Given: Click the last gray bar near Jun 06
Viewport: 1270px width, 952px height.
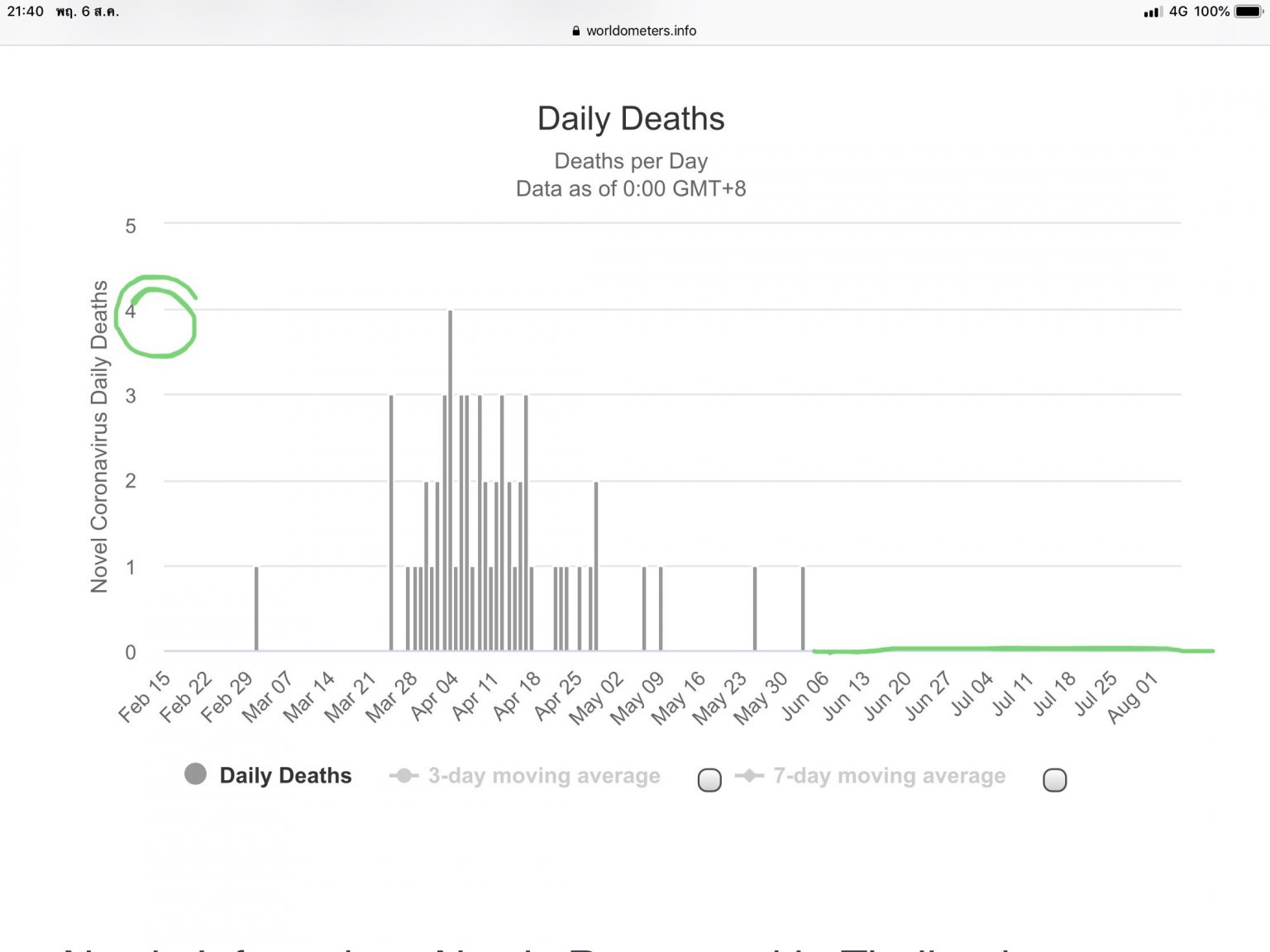Looking at the screenshot, I should click(803, 608).
